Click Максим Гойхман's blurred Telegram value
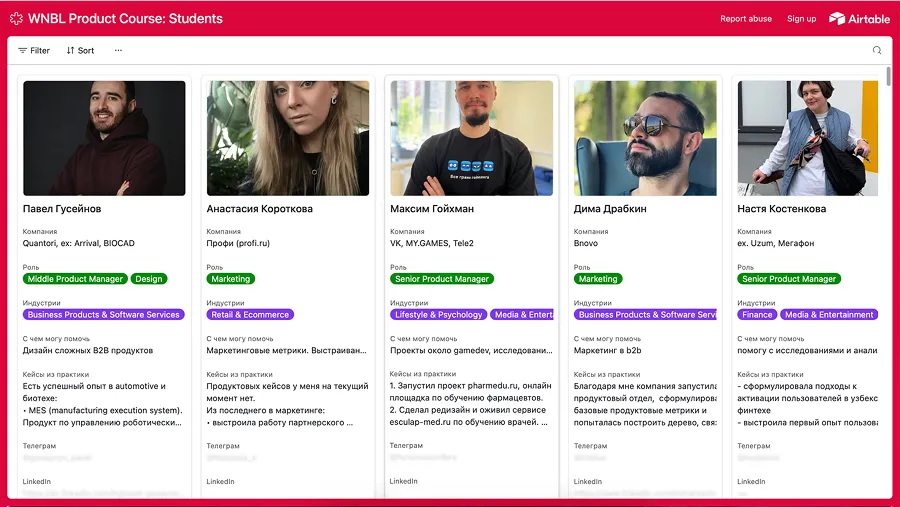Image resolution: width=900 pixels, height=507 pixels. [x=424, y=458]
